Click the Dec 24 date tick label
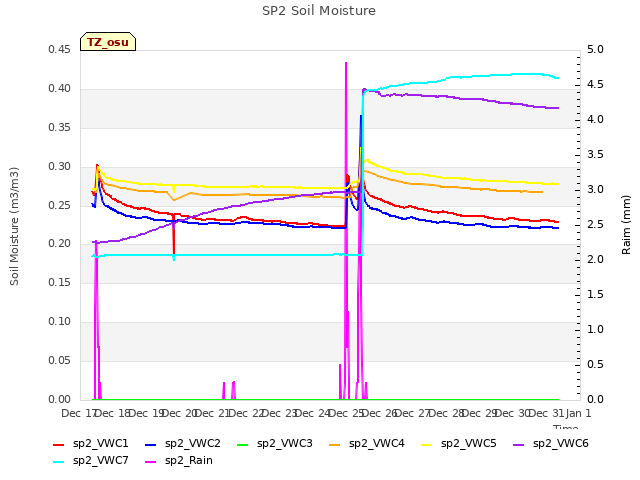640x480 pixels. 311,413
